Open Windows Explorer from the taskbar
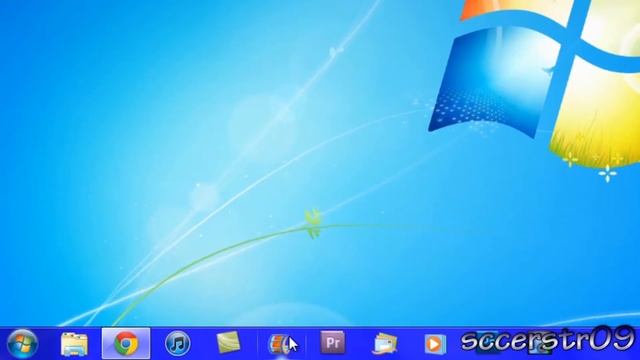The width and height of the screenshot is (640, 360). coord(74,344)
